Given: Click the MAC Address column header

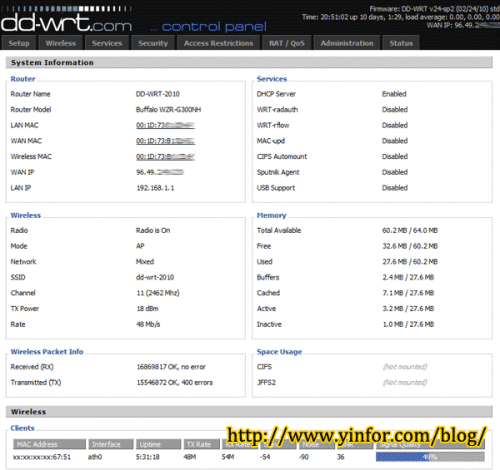Looking at the screenshot, I should pyautogui.click(x=49, y=444).
